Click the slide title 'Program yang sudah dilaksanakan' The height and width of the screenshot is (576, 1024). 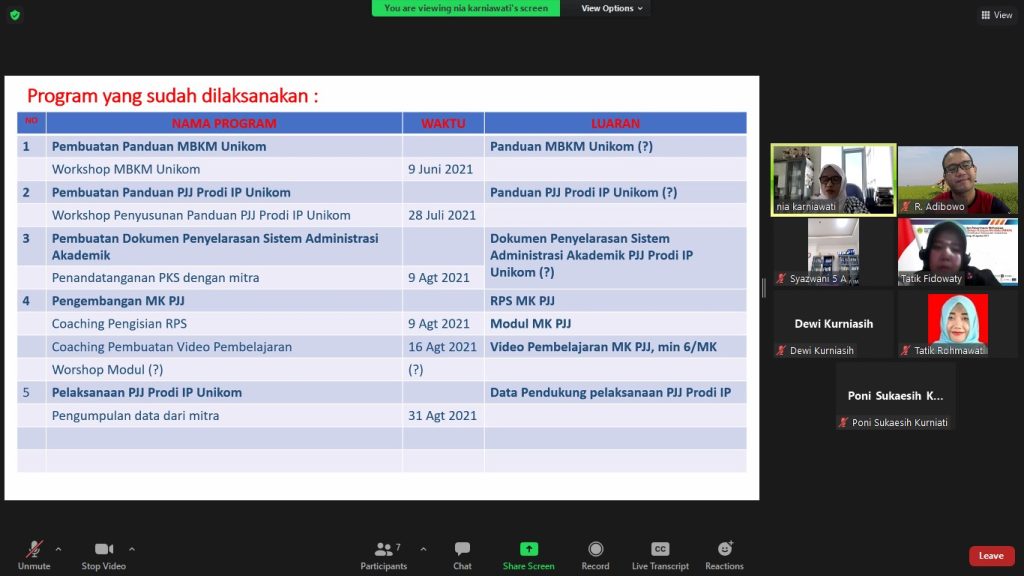(172, 96)
